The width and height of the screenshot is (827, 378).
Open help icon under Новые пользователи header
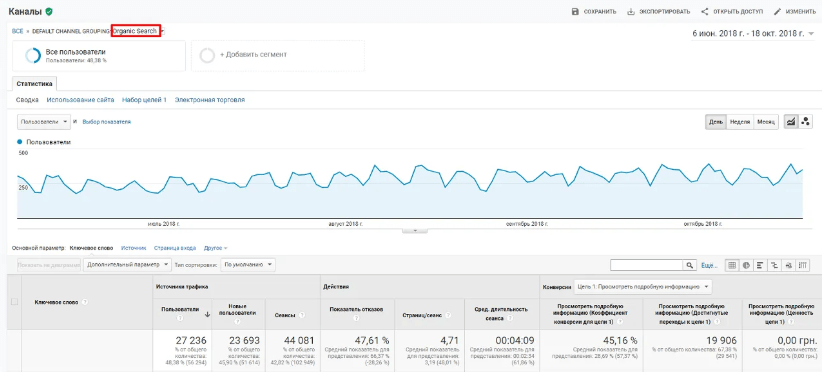(237, 321)
